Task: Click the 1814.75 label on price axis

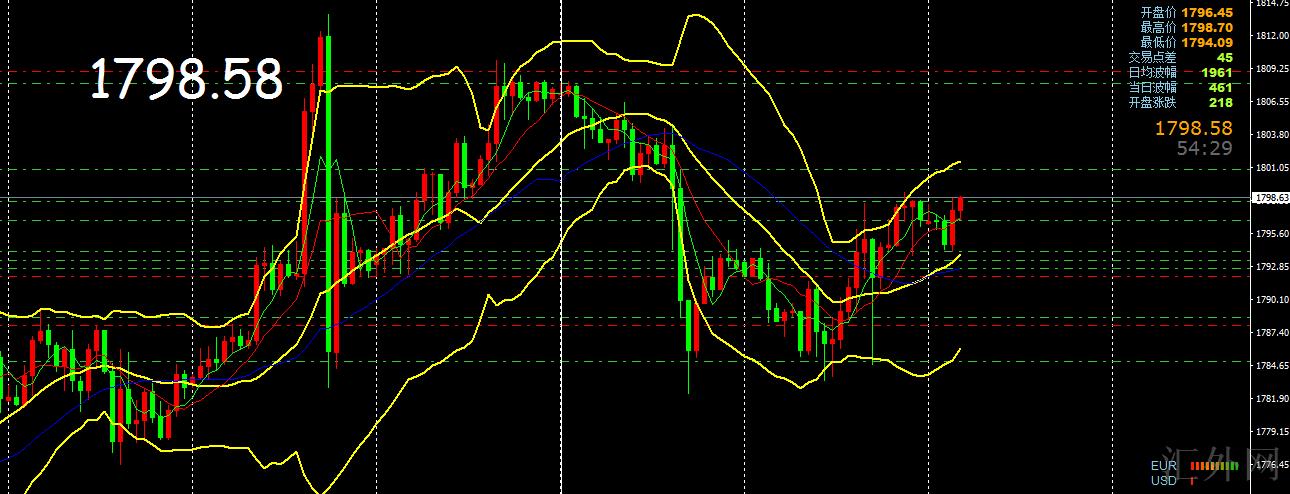Action: pos(1268,4)
